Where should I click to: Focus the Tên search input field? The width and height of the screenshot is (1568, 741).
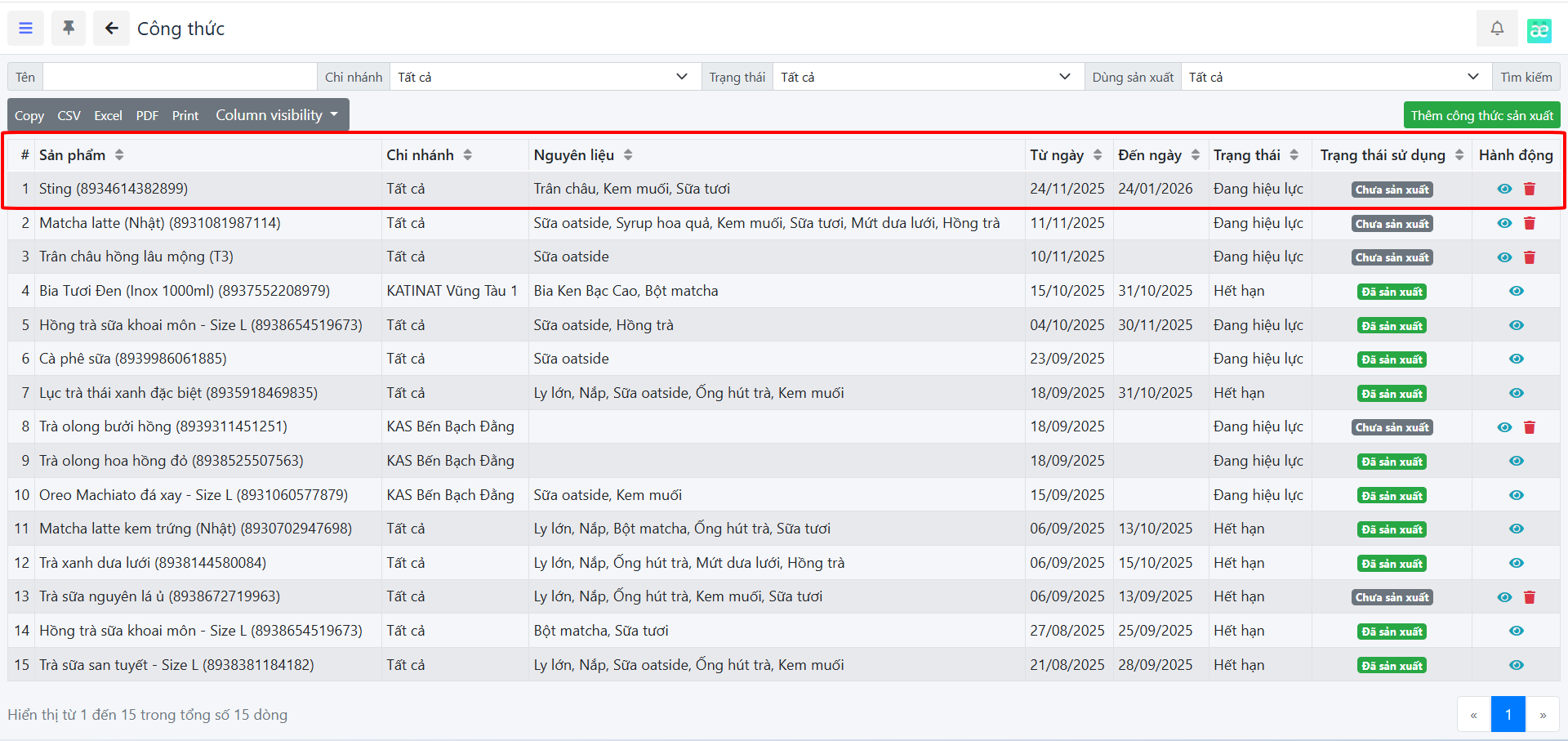point(180,77)
